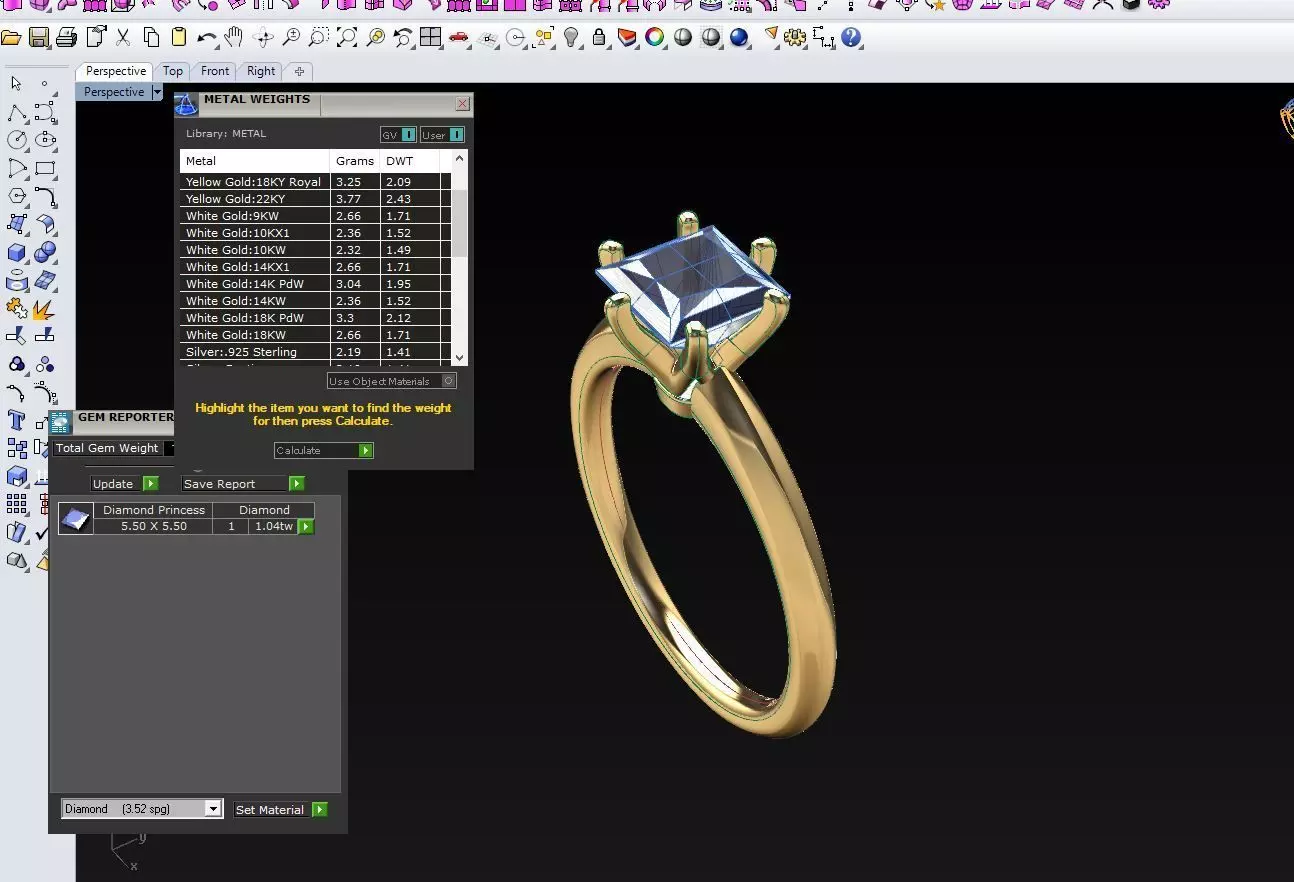This screenshot has width=1294, height=882.
Task: Click the Calculate button in Metal Weights
Action: pos(323,451)
